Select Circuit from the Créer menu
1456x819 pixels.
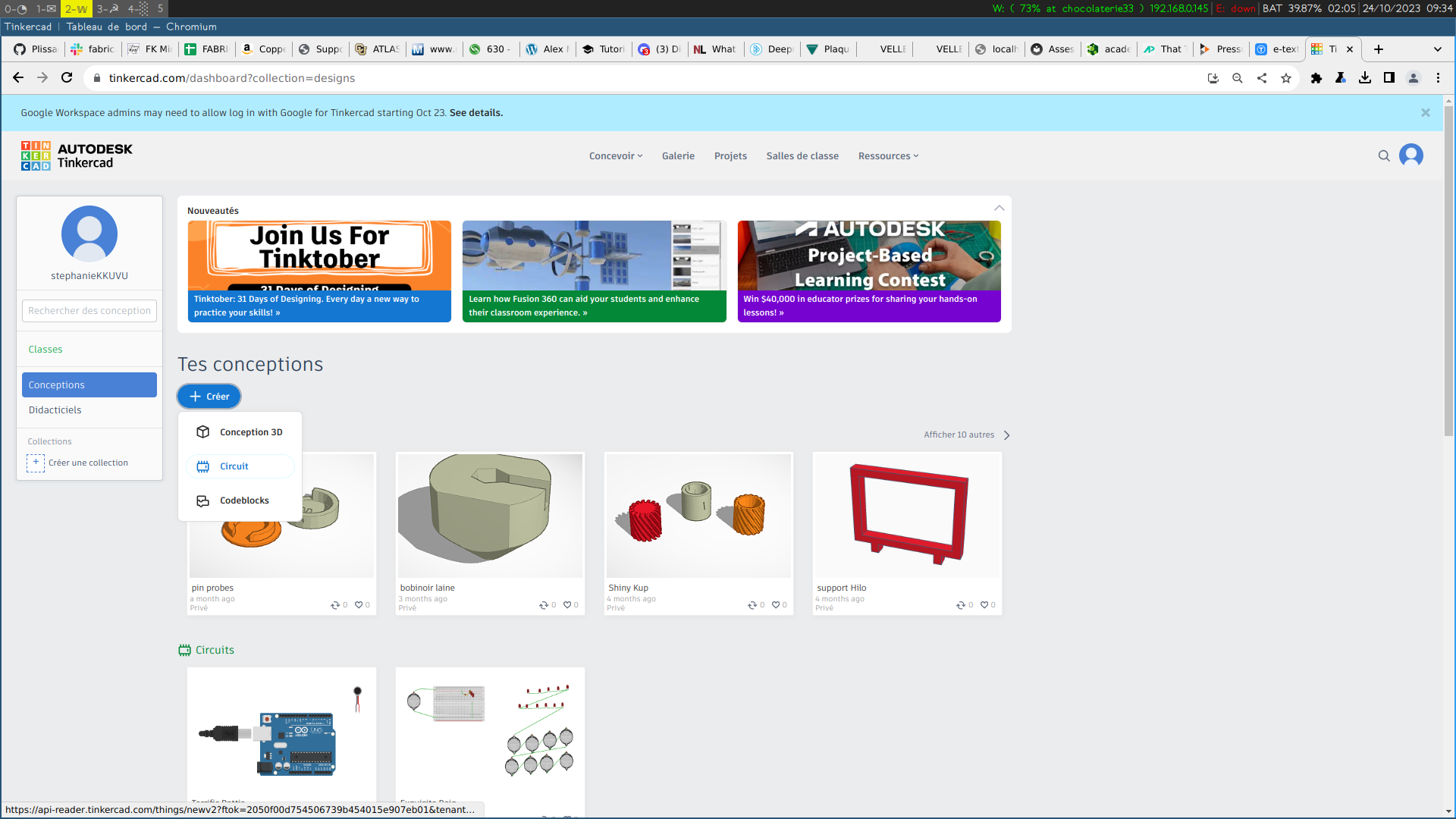tap(240, 466)
